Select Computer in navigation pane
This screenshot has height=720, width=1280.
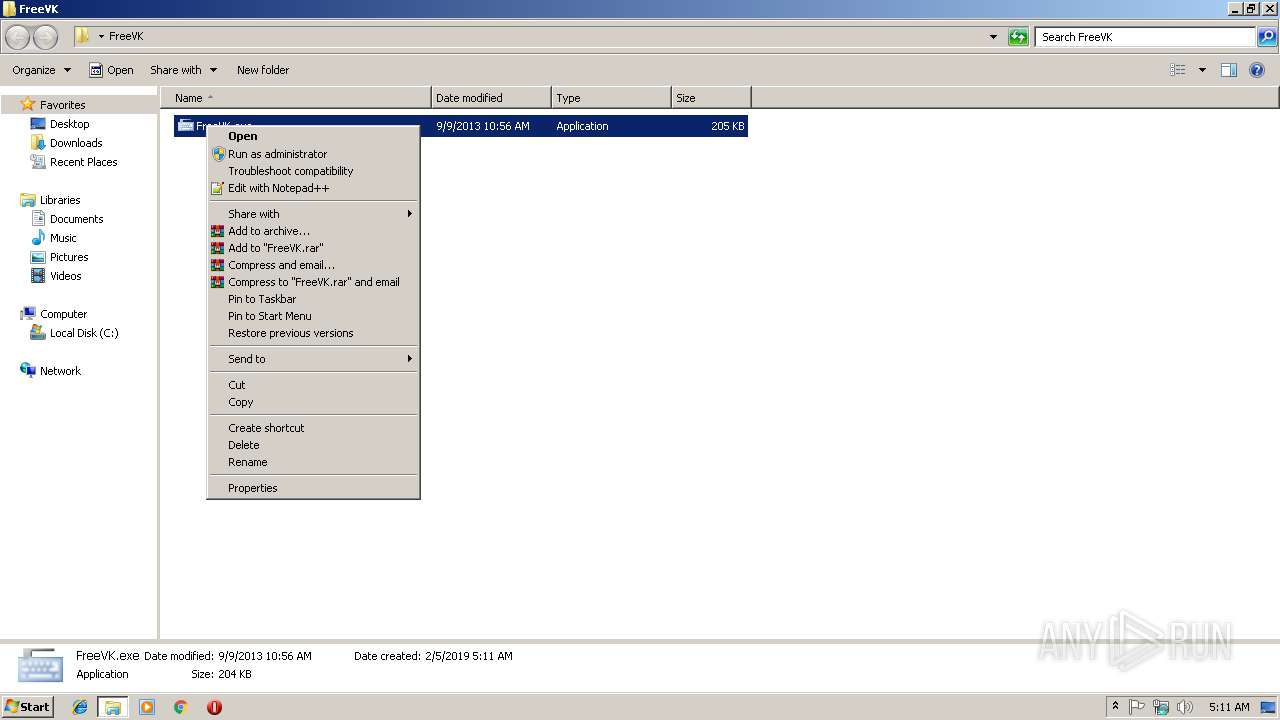click(x=63, y=314)
